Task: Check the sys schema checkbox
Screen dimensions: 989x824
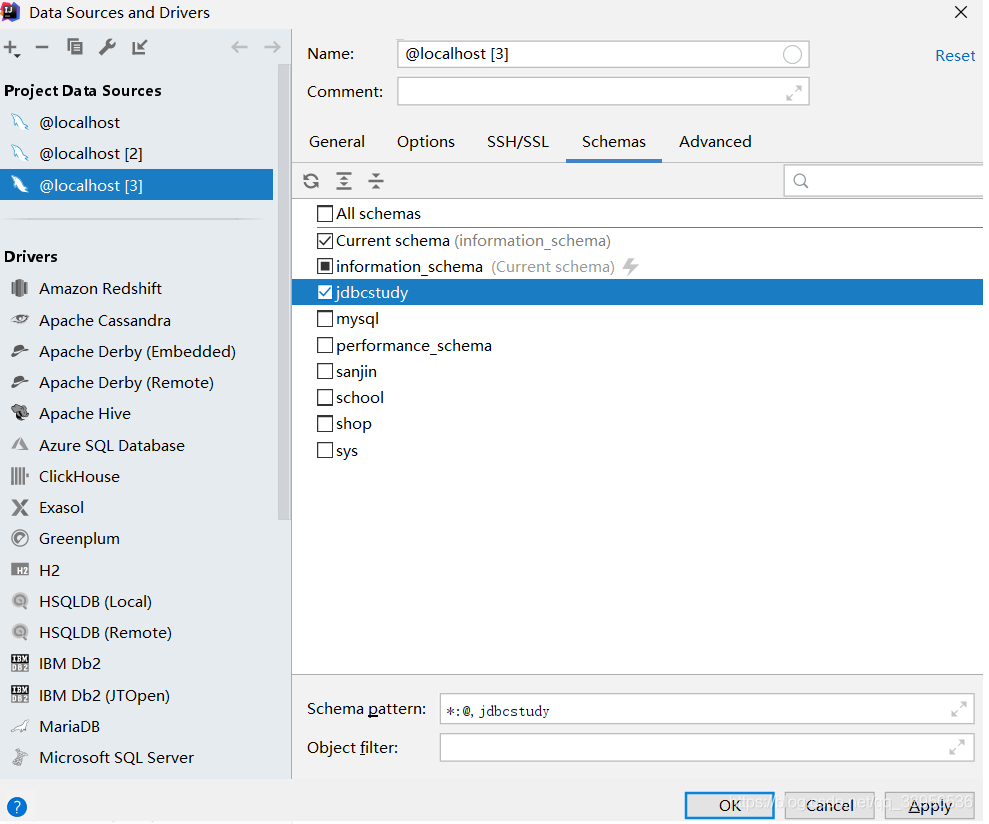Action: click(x=325, y=450)
